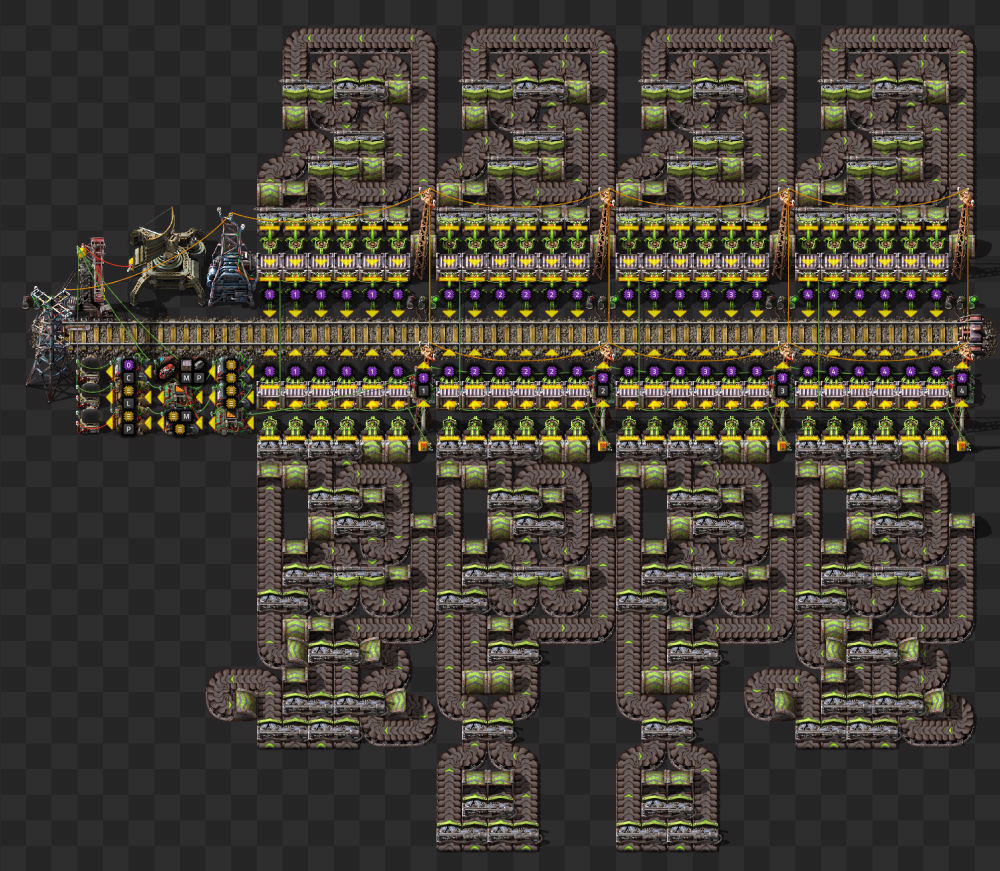Click the gray 4 signal in station combinator
1000x871 pixels.
[x=961, y=391]
